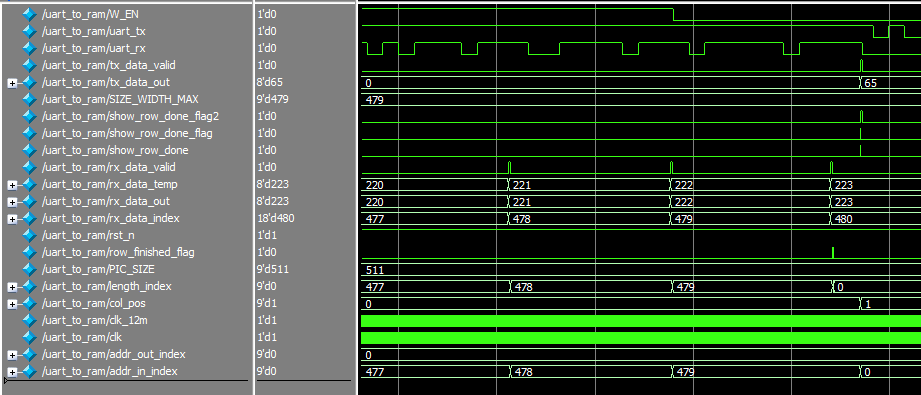
Task: Click the 18'd480 value of rx_data_index
Action: click(276, 218)
